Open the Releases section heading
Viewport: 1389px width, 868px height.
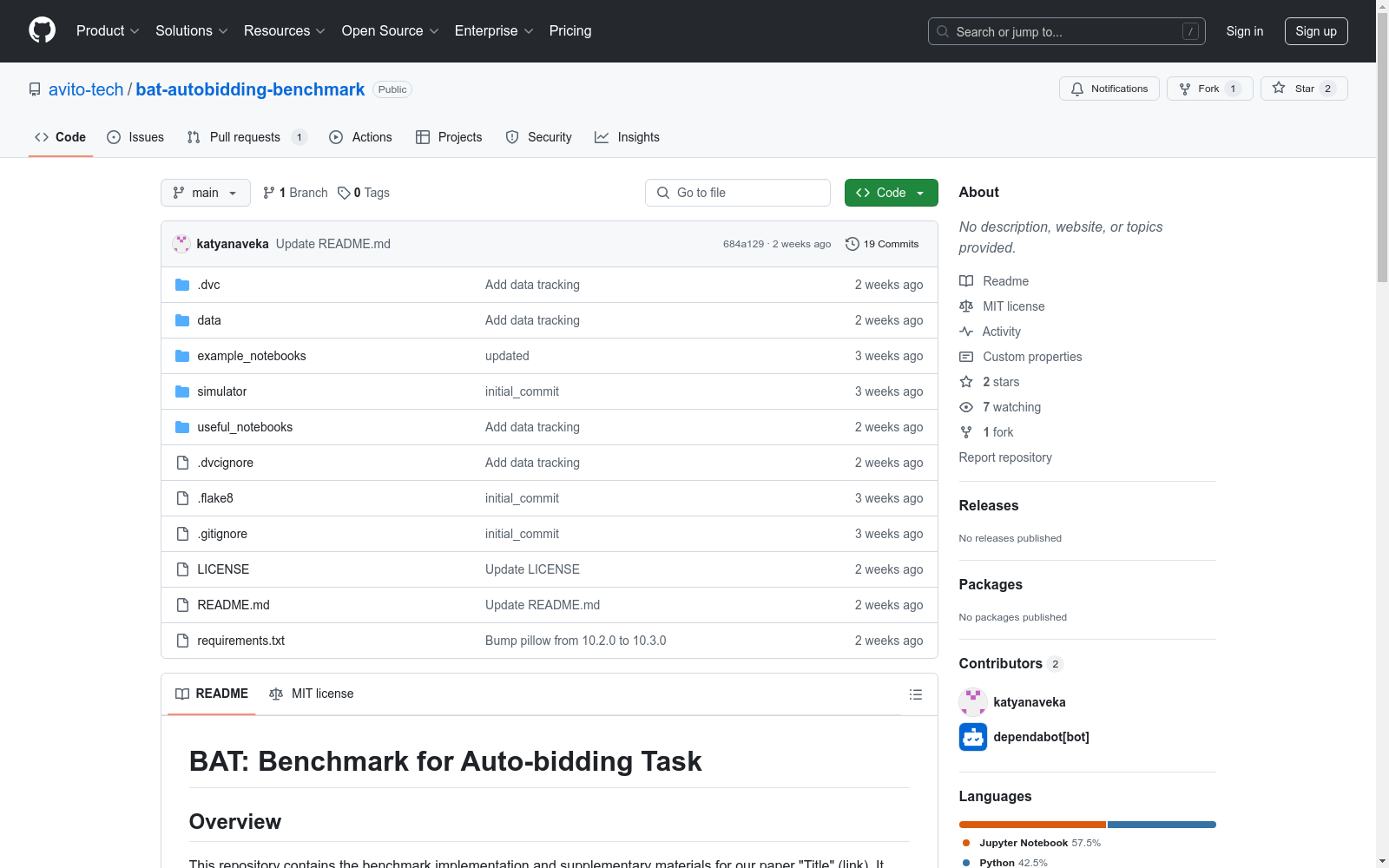coord(989,506)
